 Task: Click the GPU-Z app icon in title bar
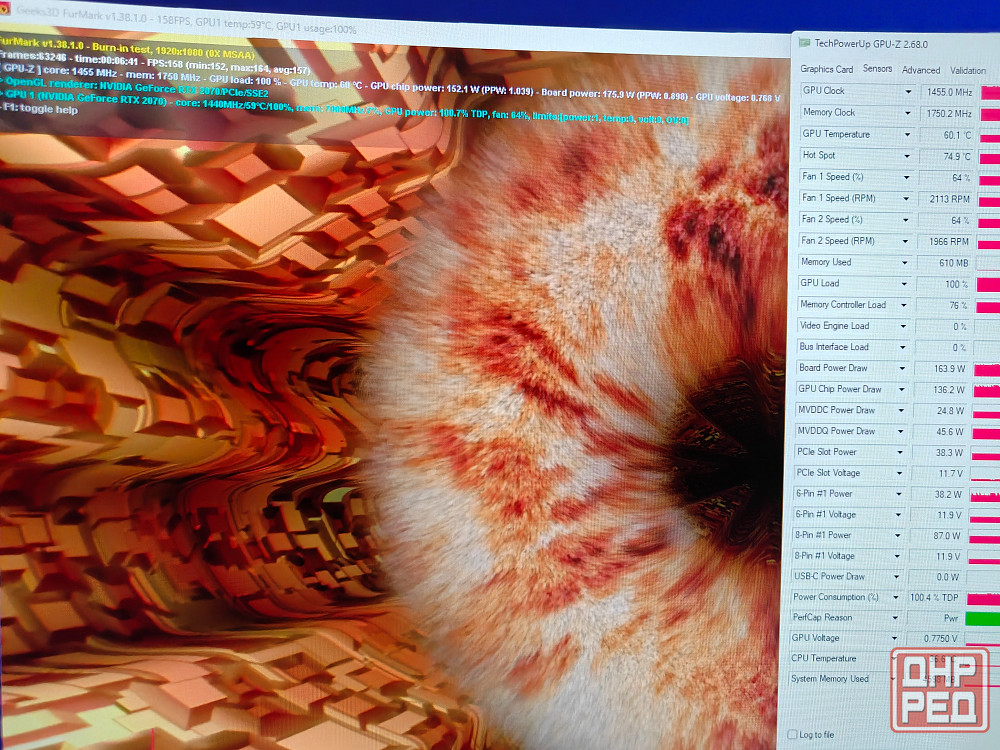pos(805,43)
